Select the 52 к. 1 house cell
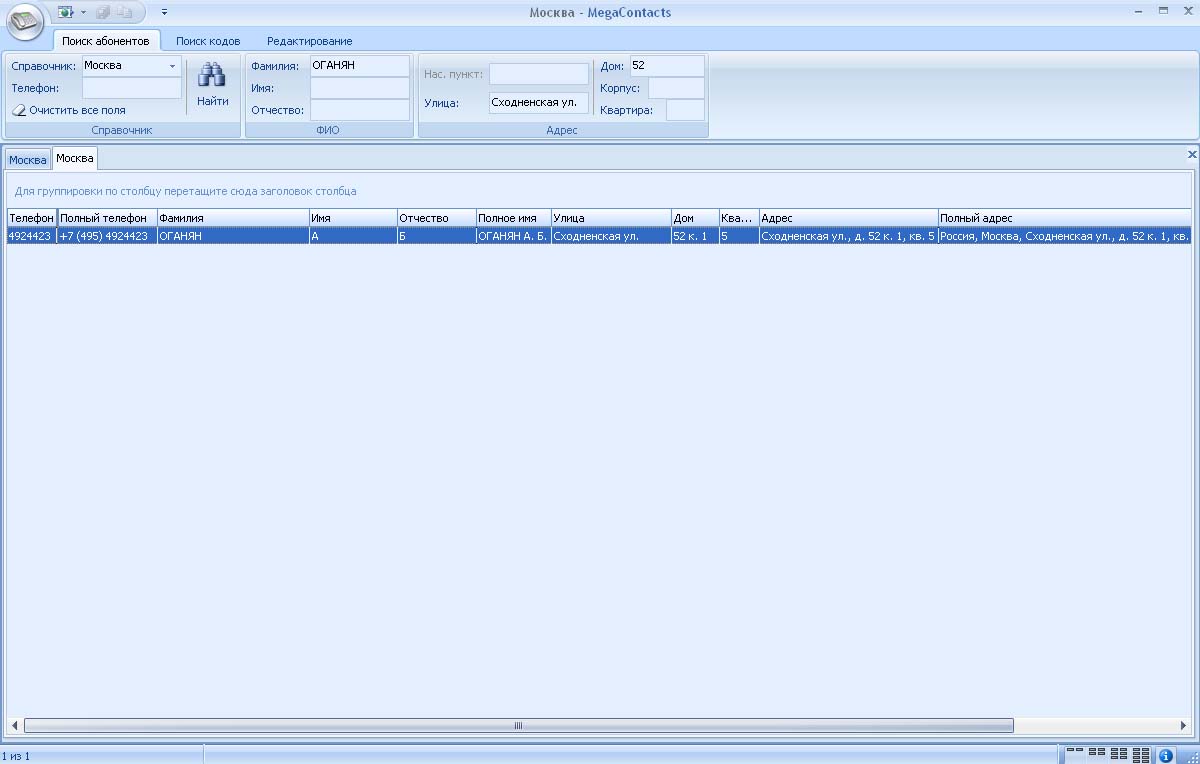1200x764 pixels. point(695,236)
